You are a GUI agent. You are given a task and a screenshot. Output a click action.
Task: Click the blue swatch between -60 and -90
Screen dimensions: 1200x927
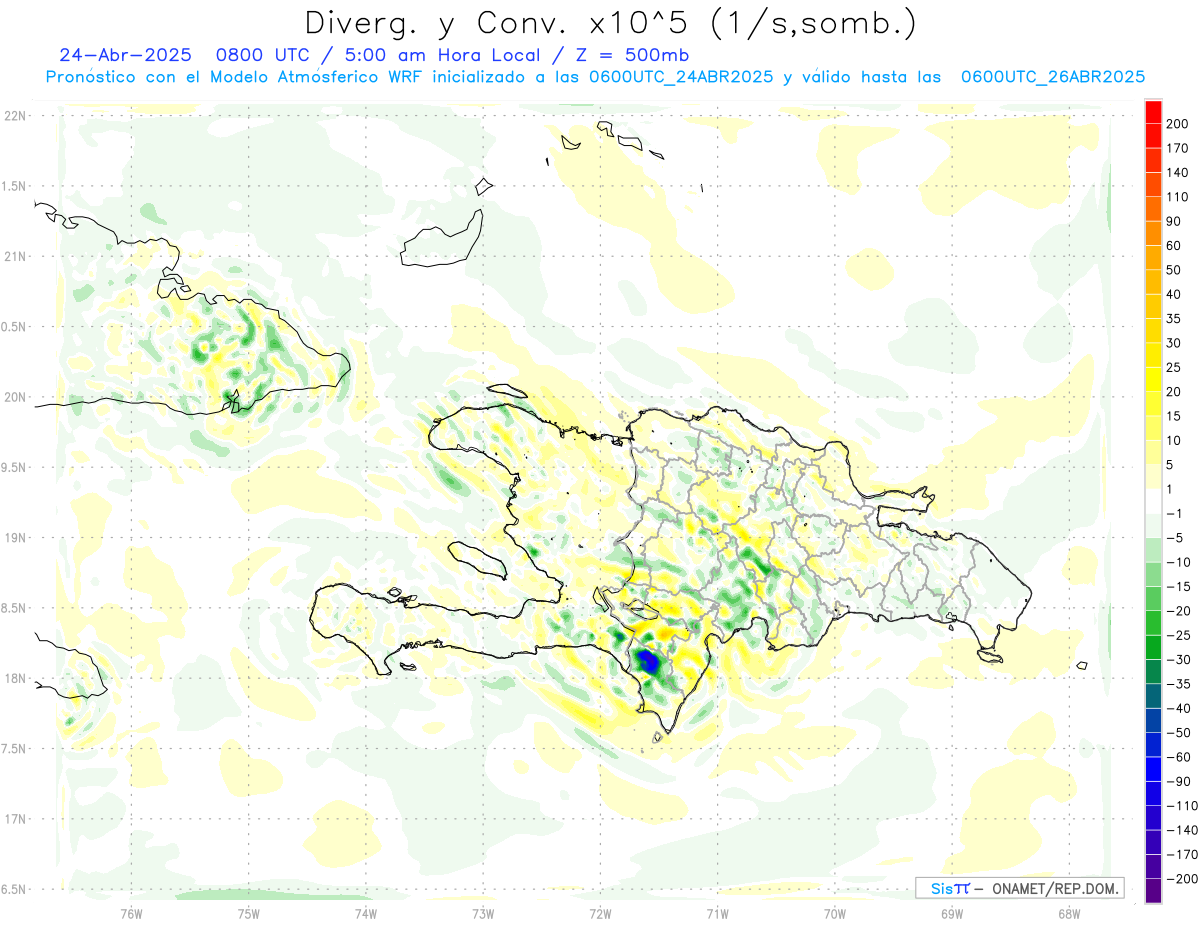pyautogui.click(x=1153, y=769)
